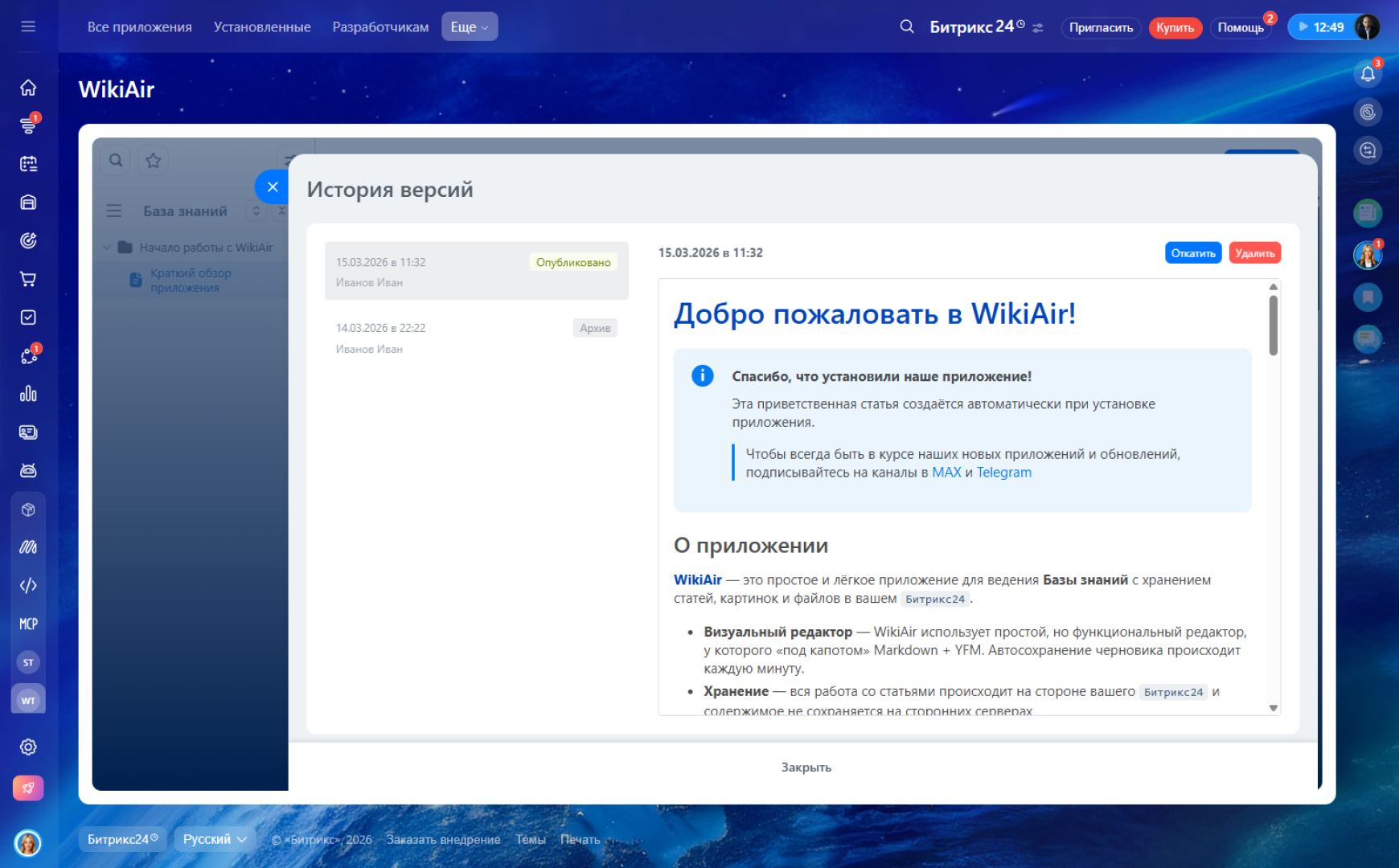The image size is (1399, 868).
Task: Select the WT WikiAir app icon
Action: [28, 700]
